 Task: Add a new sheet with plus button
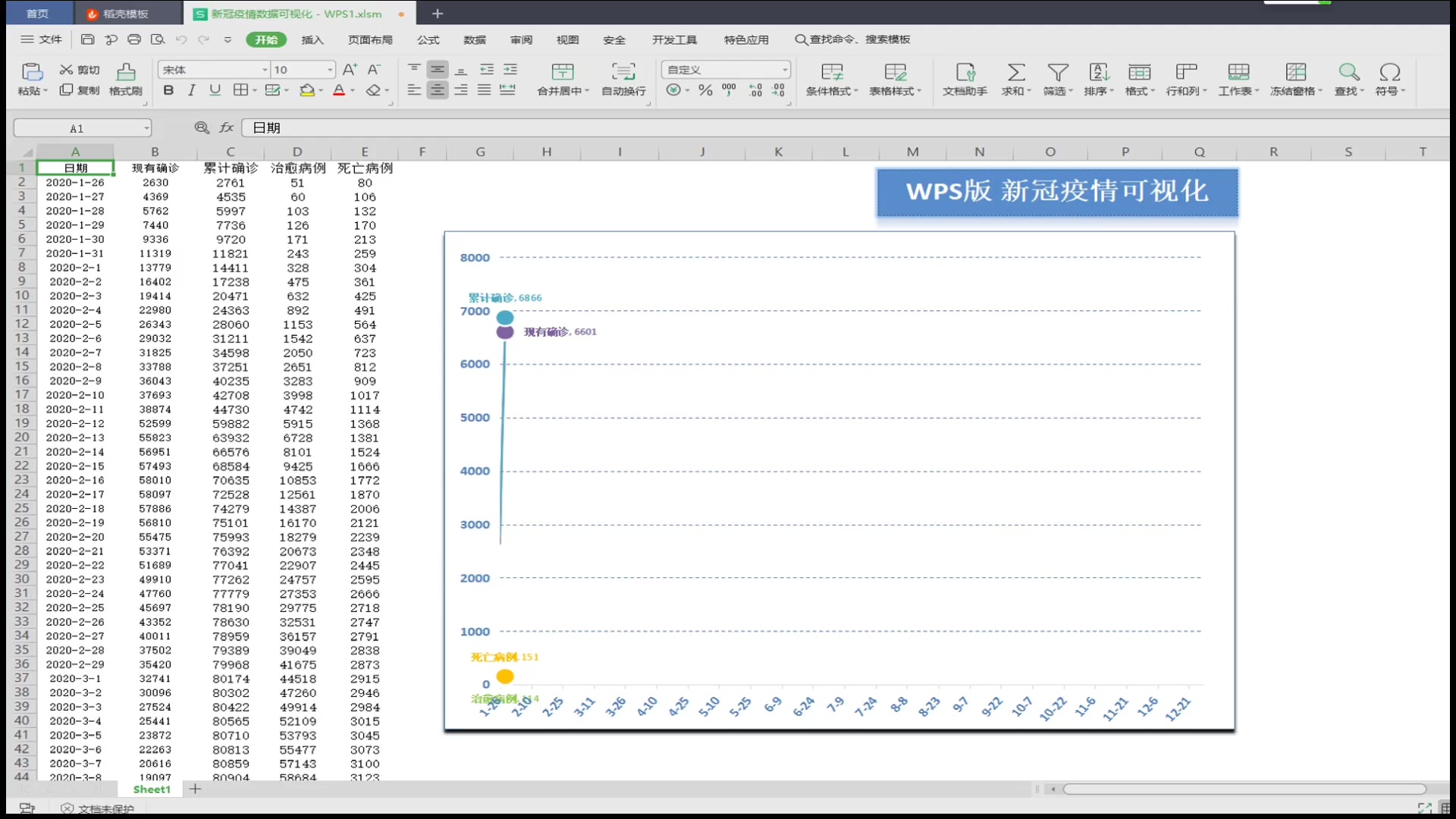(196, 789)
